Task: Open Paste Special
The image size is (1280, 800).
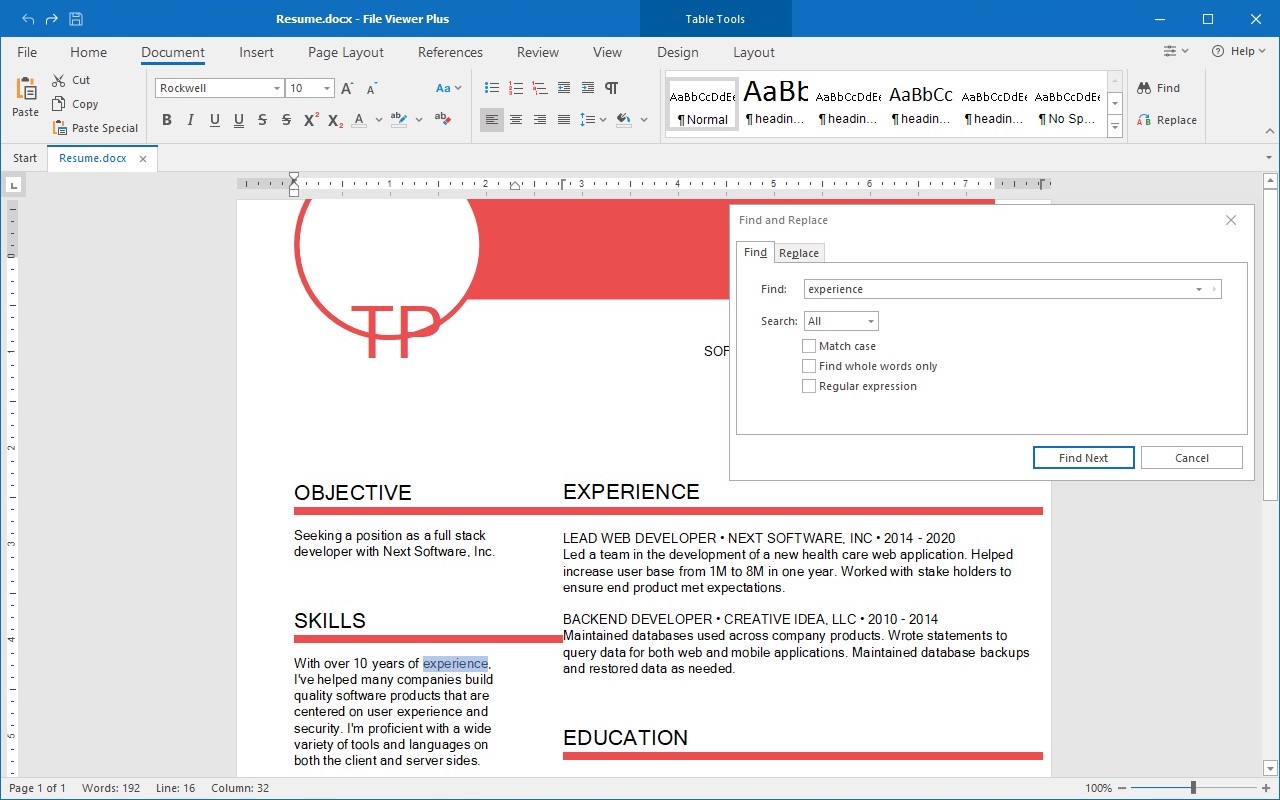Action: (95, 128)
